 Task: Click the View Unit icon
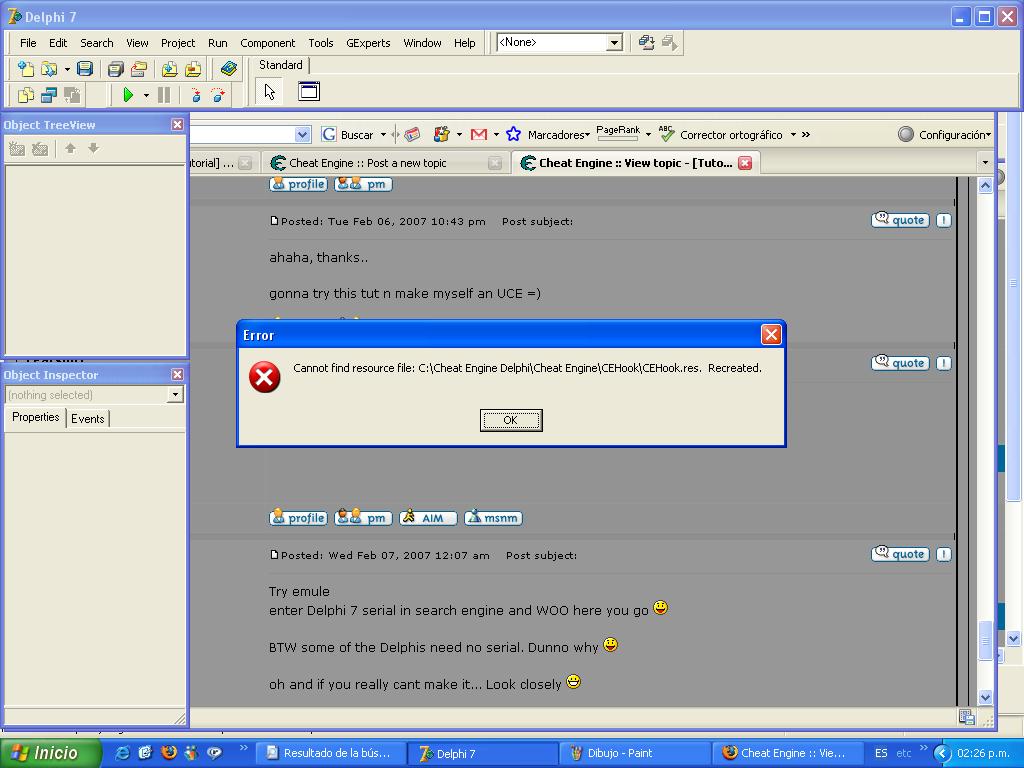click(25, 95)
